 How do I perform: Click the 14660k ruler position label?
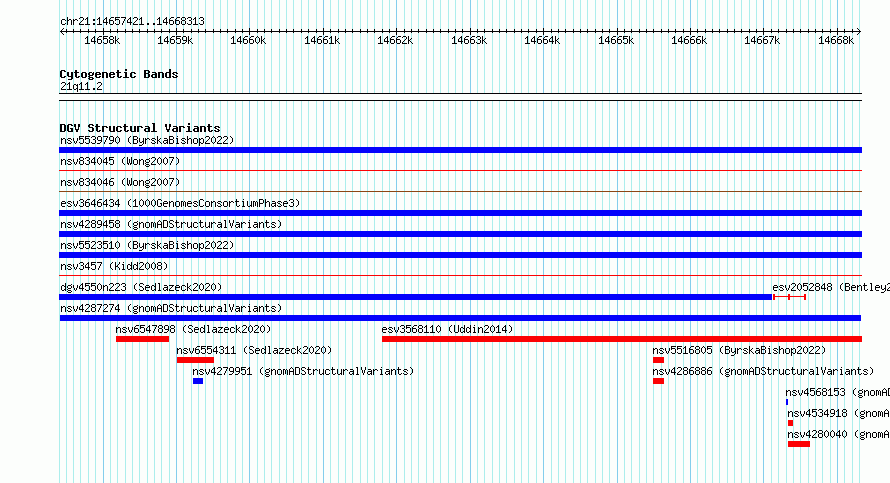coord(248,40)
